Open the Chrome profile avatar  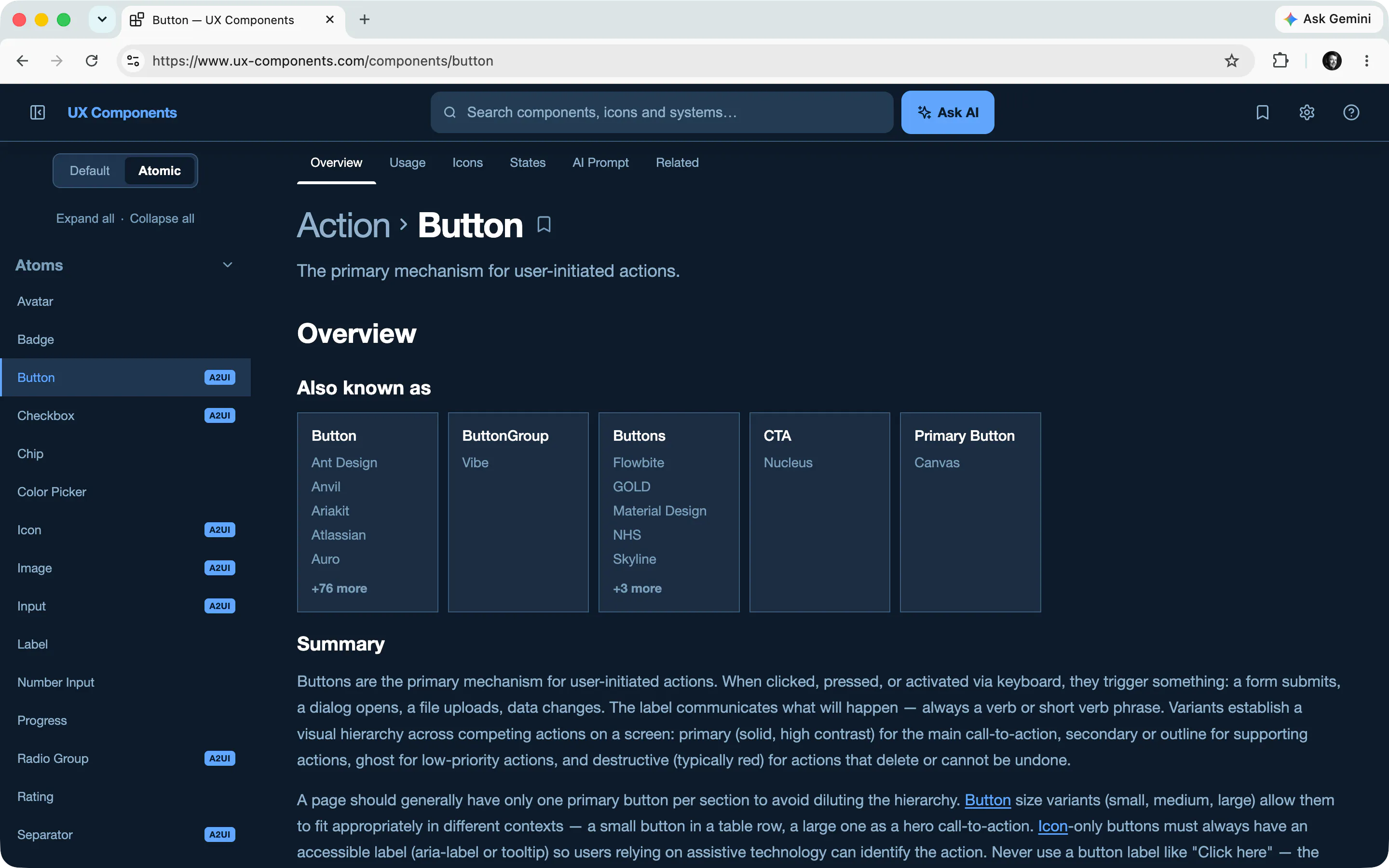[1332, 61]
